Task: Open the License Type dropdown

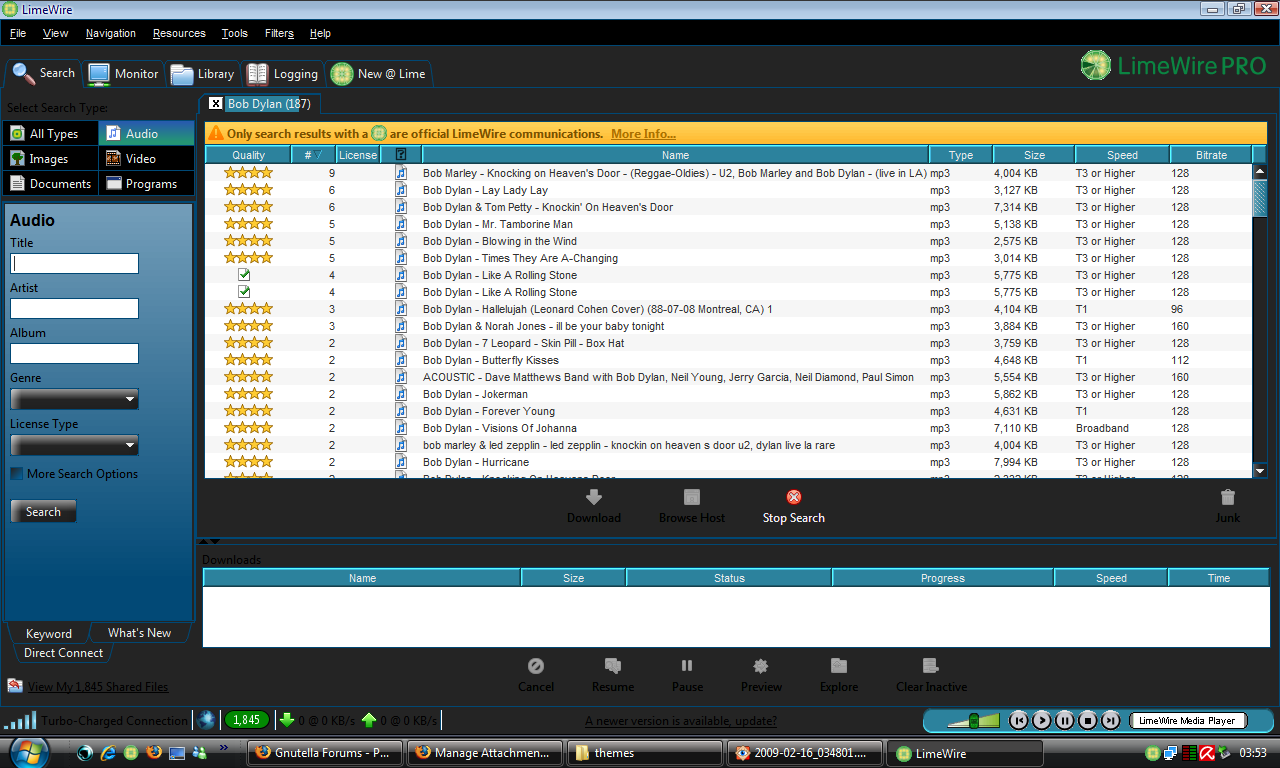Action: click(74, 445)
